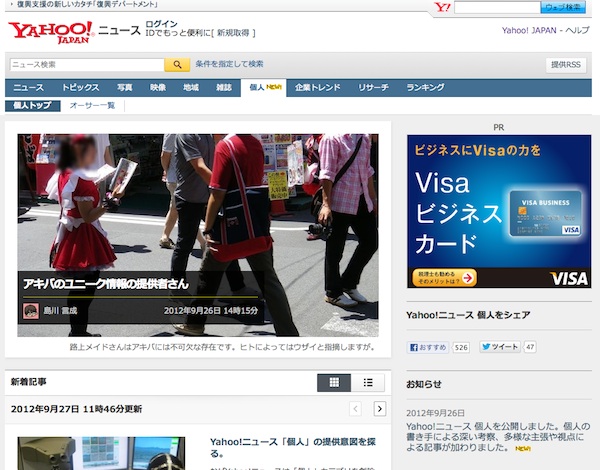Screen dimensions: 600x470
Task: Go to previous page with left arrow
Action: [355, 409]
